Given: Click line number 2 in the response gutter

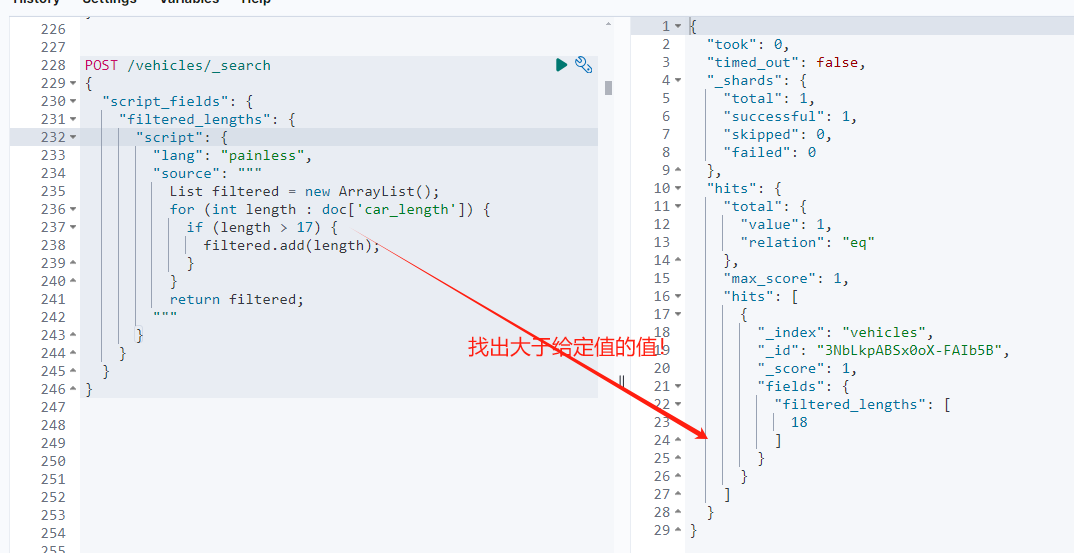Looking at the screenshot, I should tap(666, 45).
